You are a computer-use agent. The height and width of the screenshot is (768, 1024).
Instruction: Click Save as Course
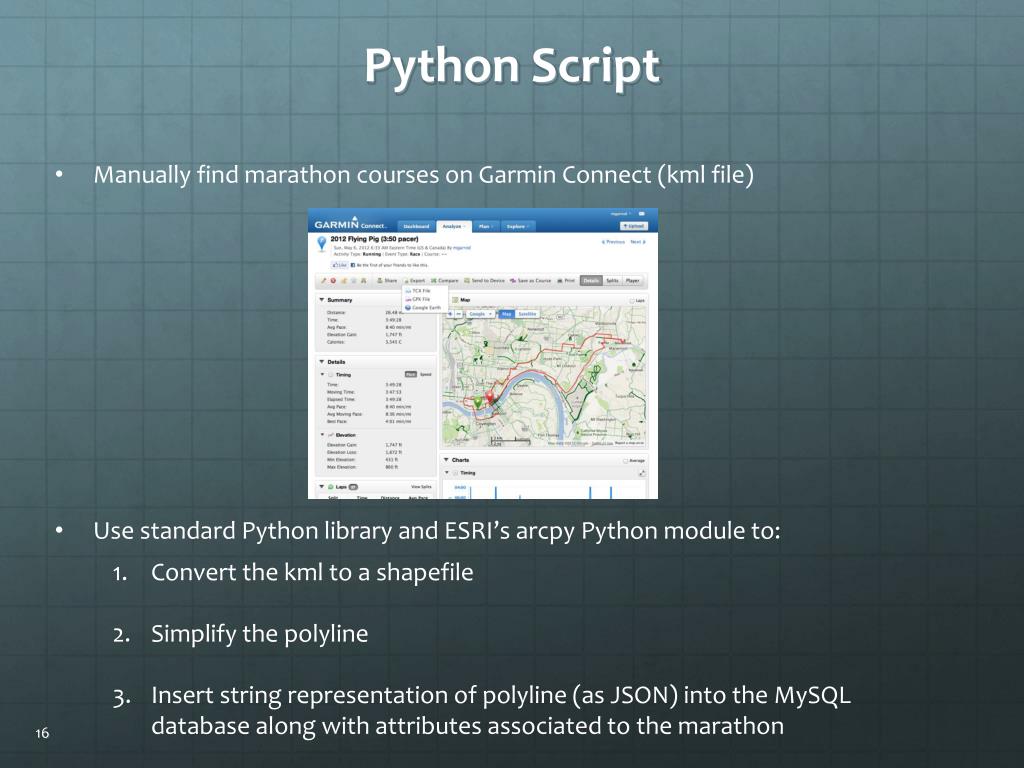530,281
